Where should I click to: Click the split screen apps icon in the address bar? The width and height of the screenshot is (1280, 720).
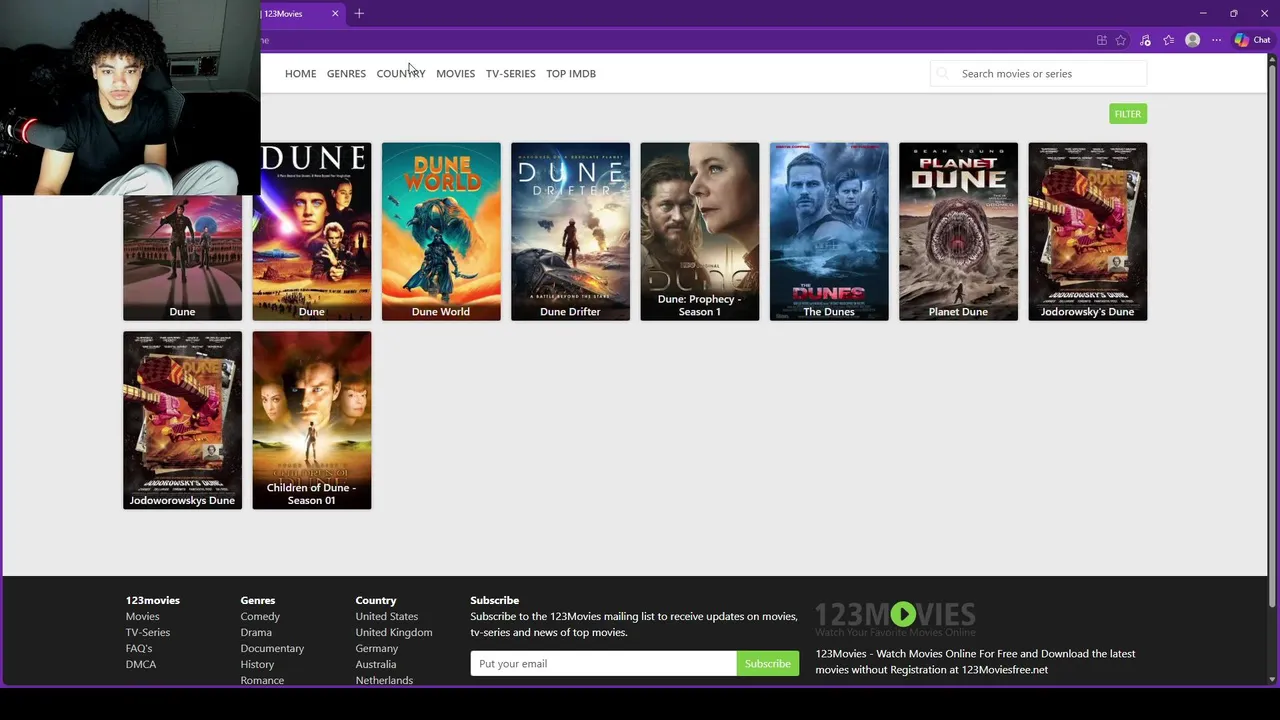point(1101,40)
